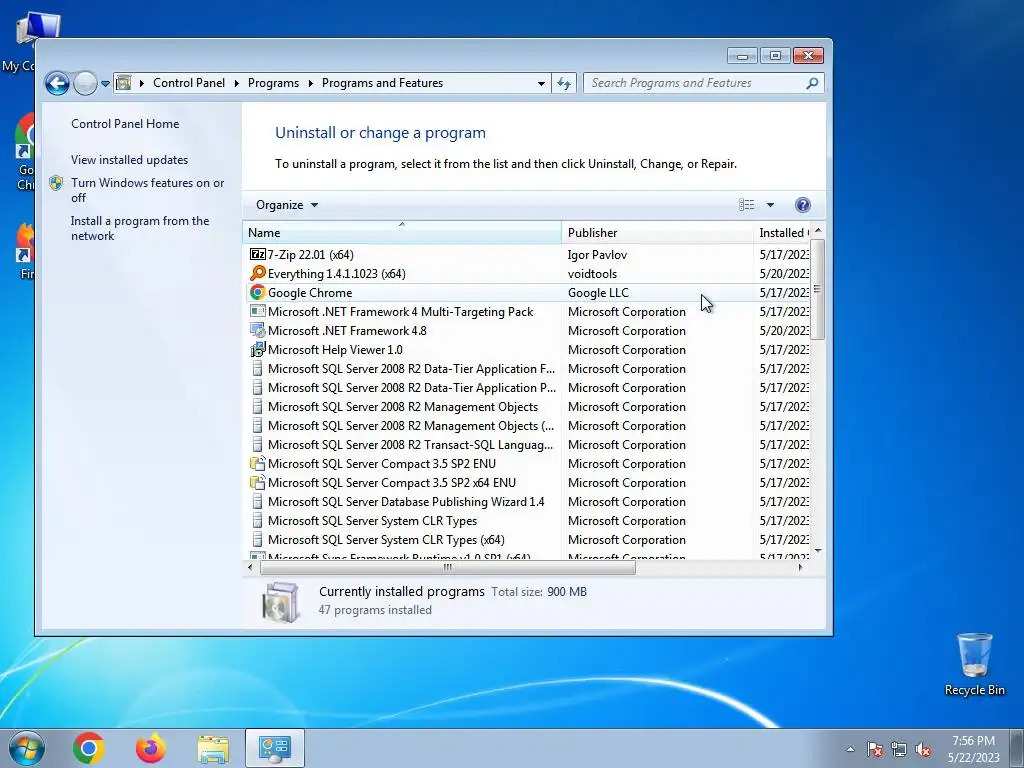Launch Firefox from the taskbar
The width and height of the screenshot is (1024, 768).
tap(151, 748)
